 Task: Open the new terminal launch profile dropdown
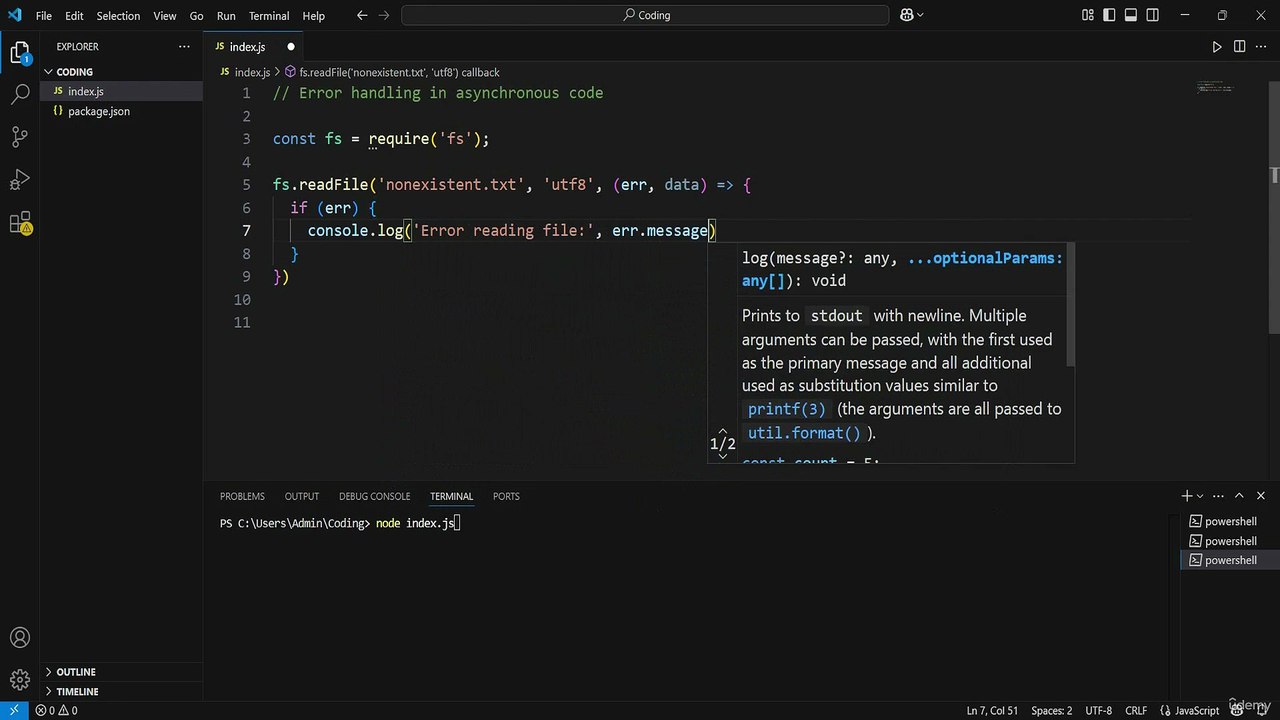click(1201, 495)
